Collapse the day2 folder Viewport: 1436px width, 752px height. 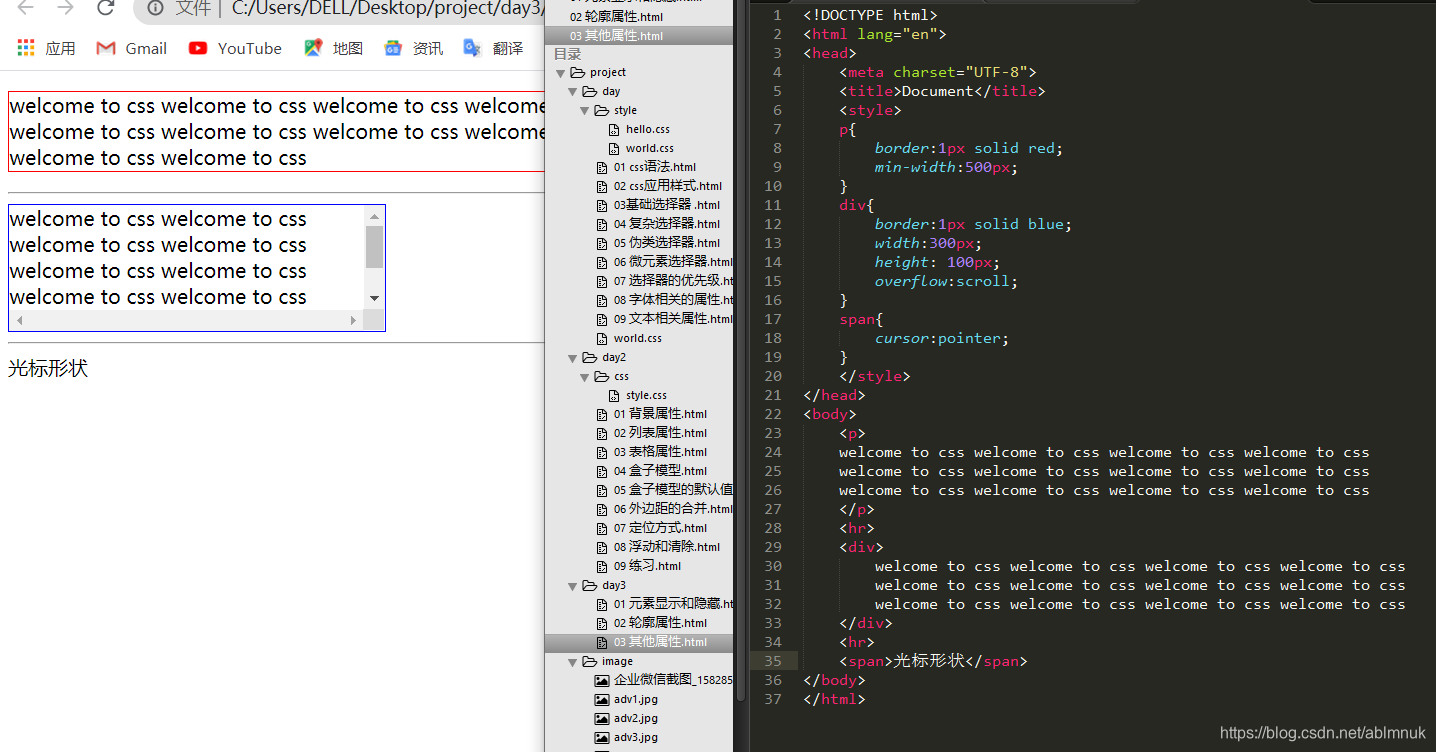tap(573, 358)
